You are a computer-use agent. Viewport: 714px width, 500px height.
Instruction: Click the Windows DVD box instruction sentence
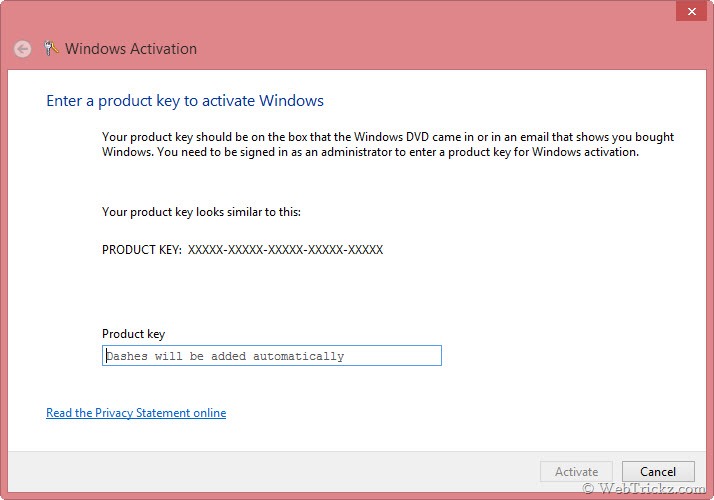click(x=388, y=137)
